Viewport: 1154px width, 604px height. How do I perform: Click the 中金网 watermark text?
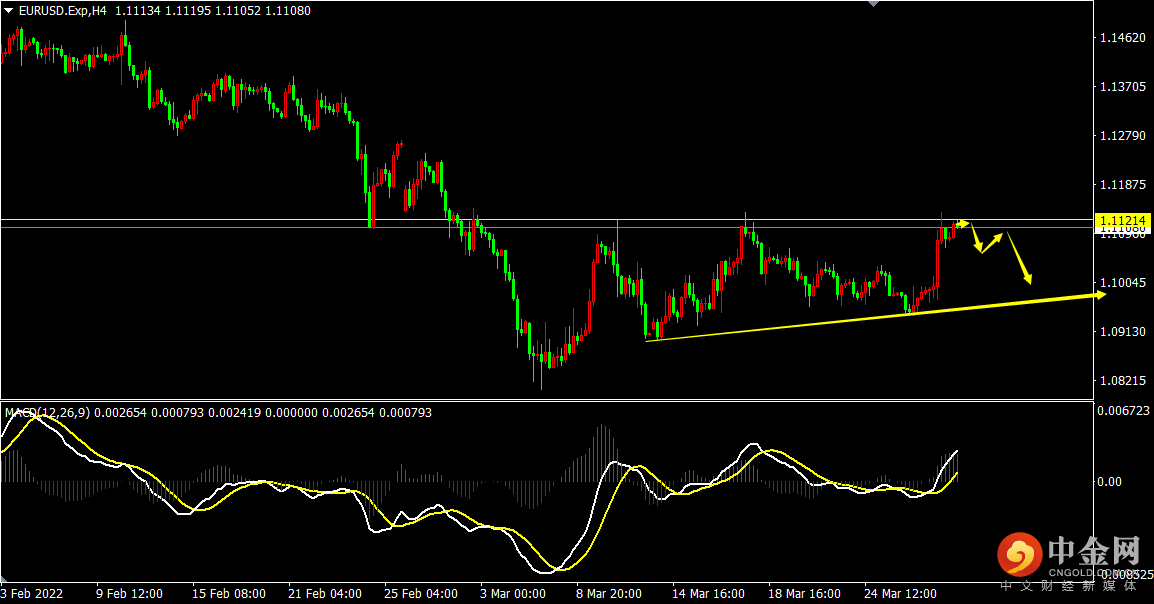[x=1094, y=550]
